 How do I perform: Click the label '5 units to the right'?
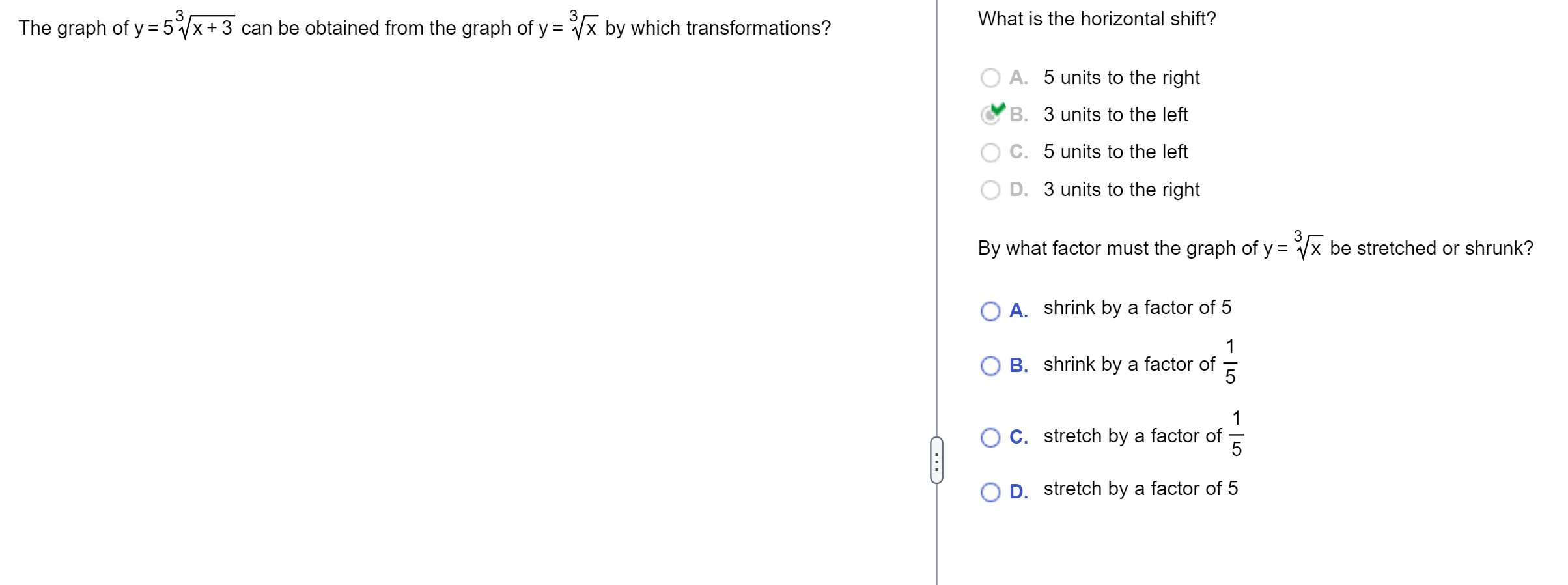[x=1121, y=78]
